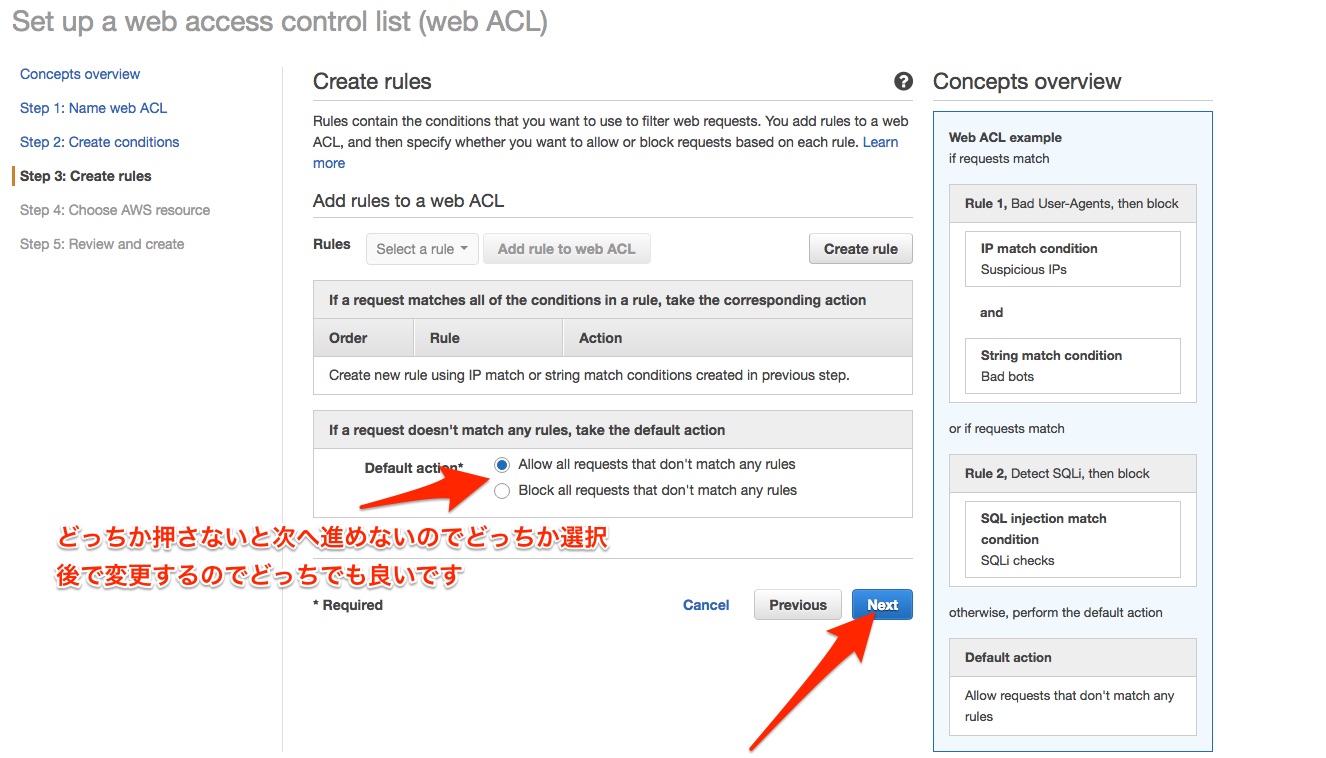
Task: Open the help question mark icon
Action: (x=903, y=82)
